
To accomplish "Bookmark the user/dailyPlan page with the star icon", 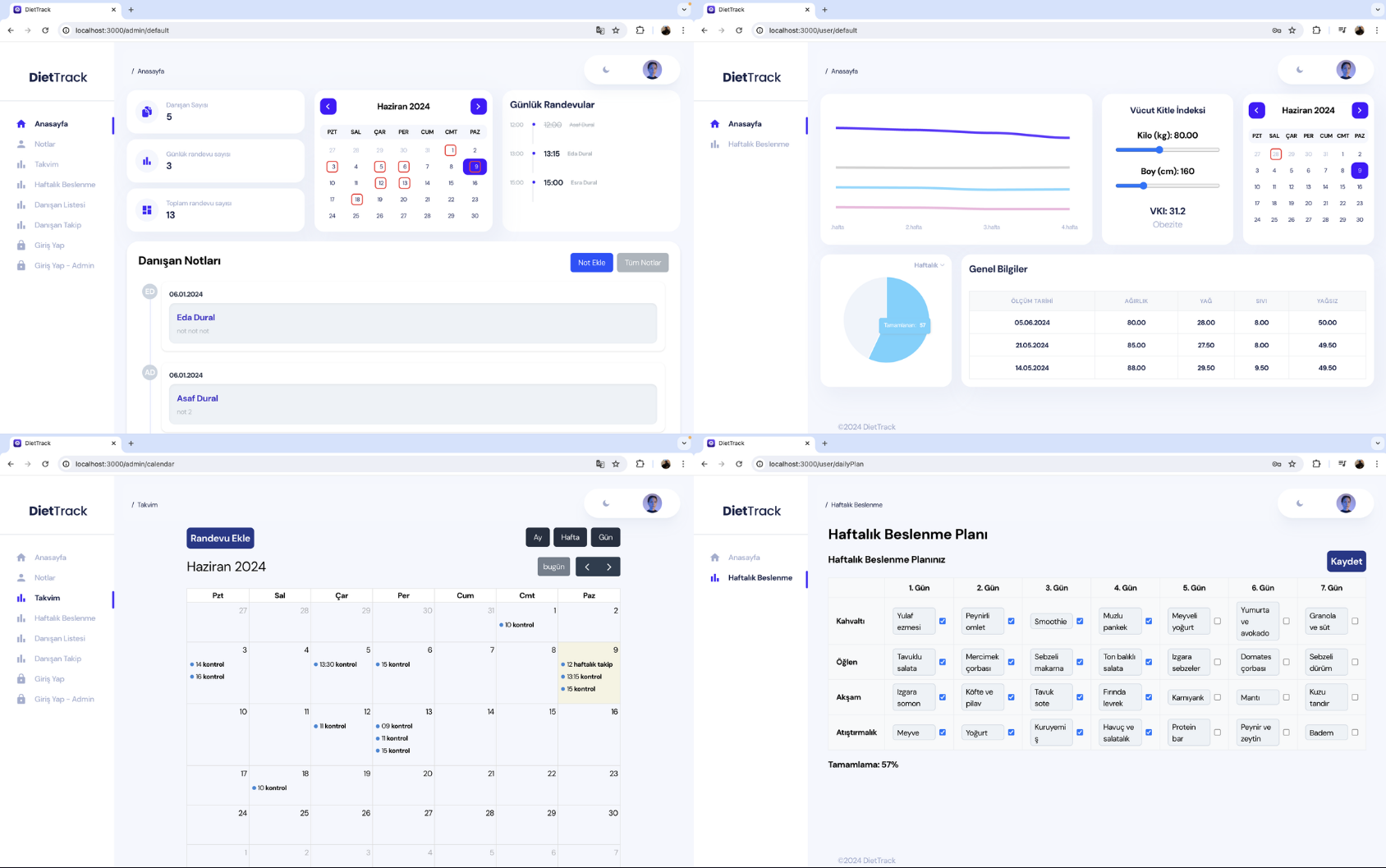I will click(1292, 464).
